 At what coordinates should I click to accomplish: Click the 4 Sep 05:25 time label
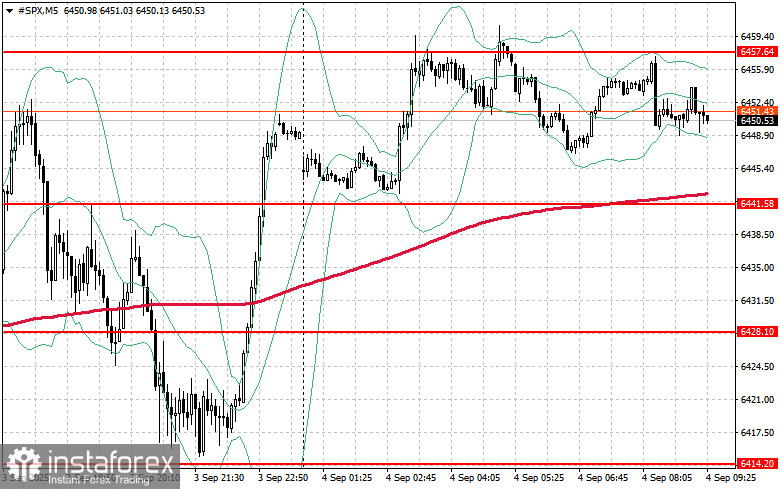[539, 478]
